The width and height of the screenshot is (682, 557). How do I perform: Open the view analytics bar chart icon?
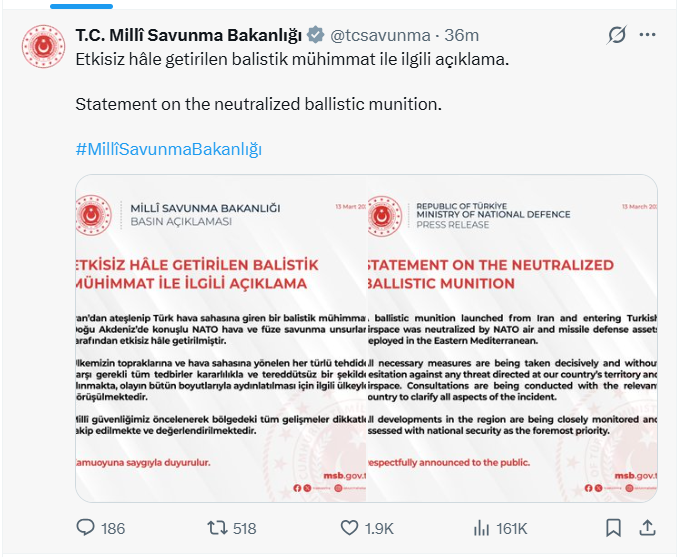click(481, 527)
